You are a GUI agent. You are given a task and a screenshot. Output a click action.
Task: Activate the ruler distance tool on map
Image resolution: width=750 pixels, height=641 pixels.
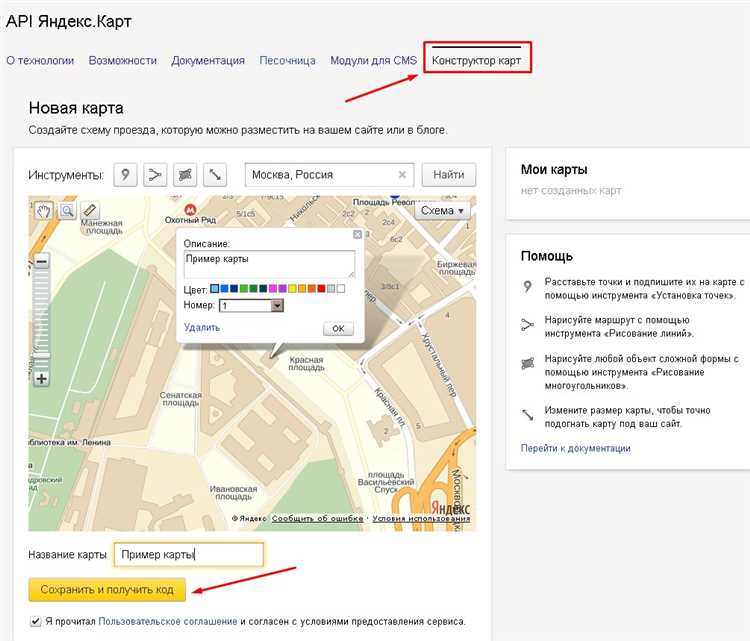(x=89, y=210)
